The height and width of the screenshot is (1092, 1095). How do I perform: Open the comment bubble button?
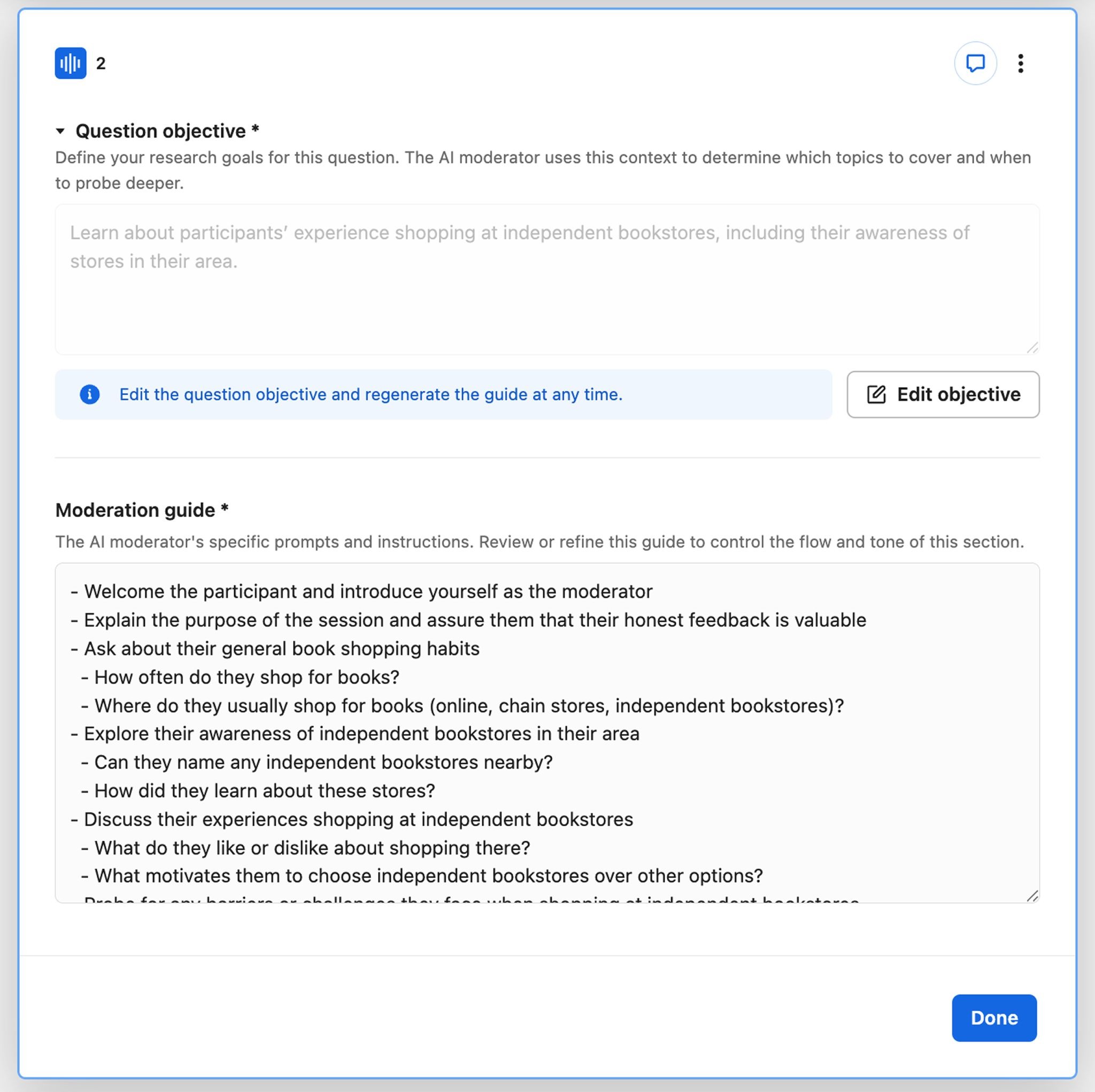975,63
